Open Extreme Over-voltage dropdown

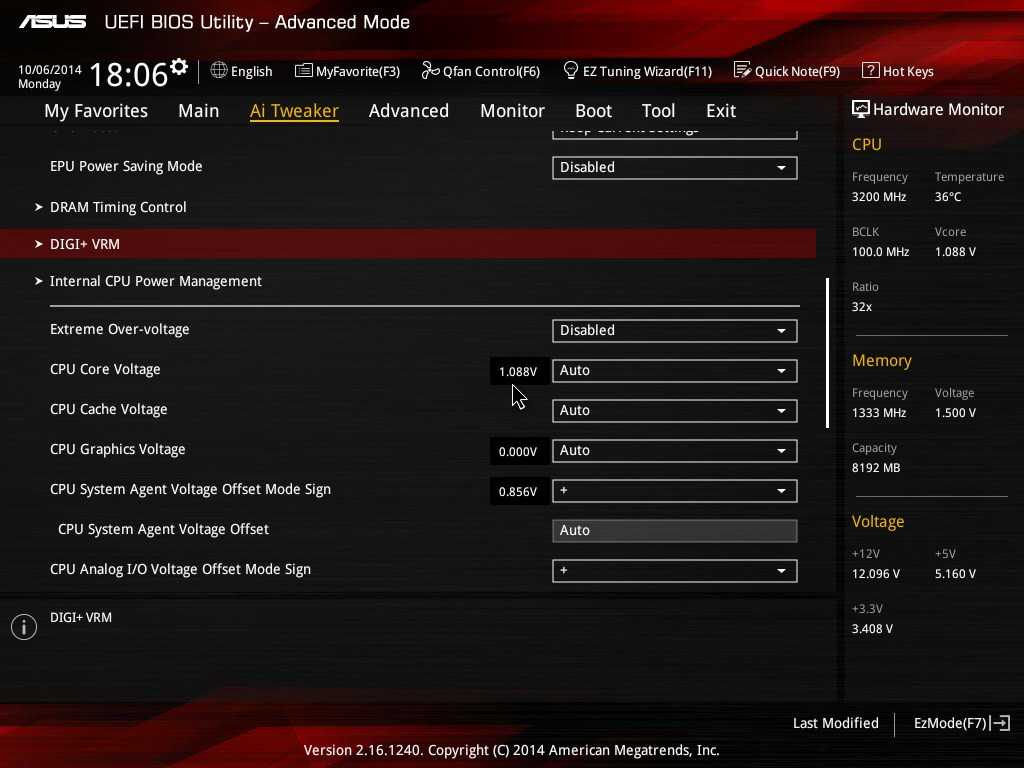tap(674, 331)
